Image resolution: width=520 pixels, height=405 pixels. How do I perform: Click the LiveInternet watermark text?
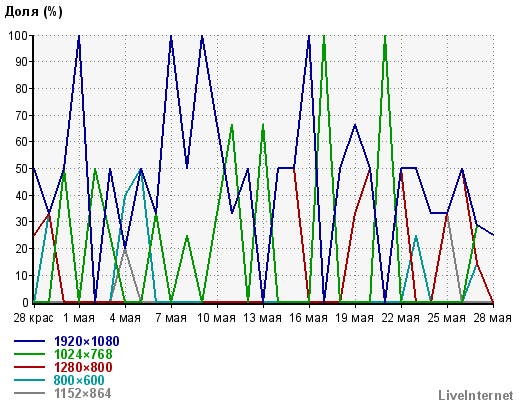tap(476, 395)
